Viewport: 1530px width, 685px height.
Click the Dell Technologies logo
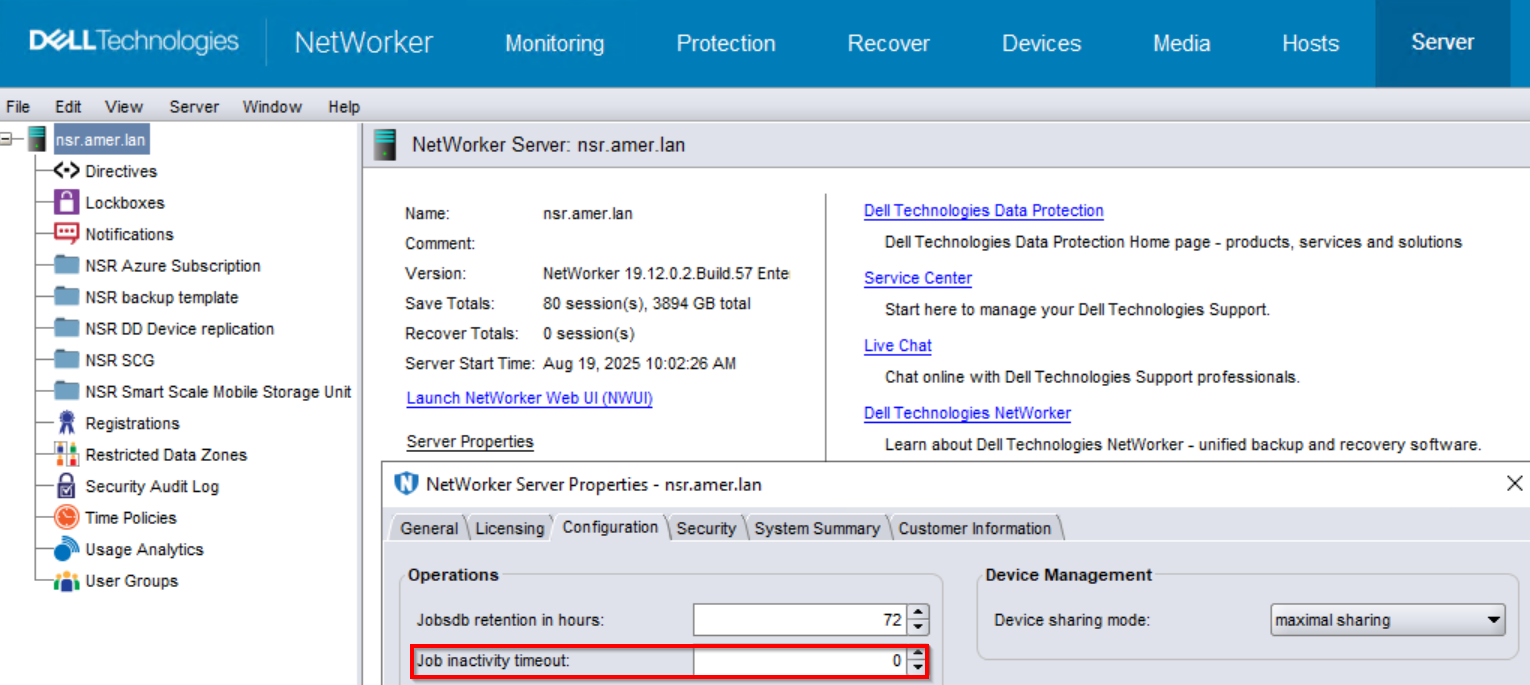pos(134,42)
